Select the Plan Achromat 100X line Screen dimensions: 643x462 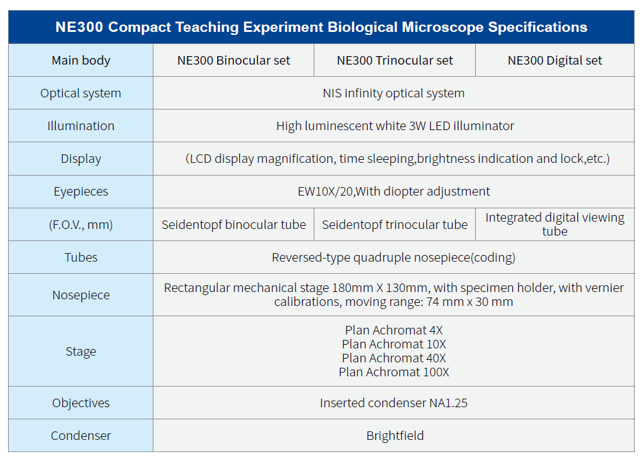click(394, 372)
